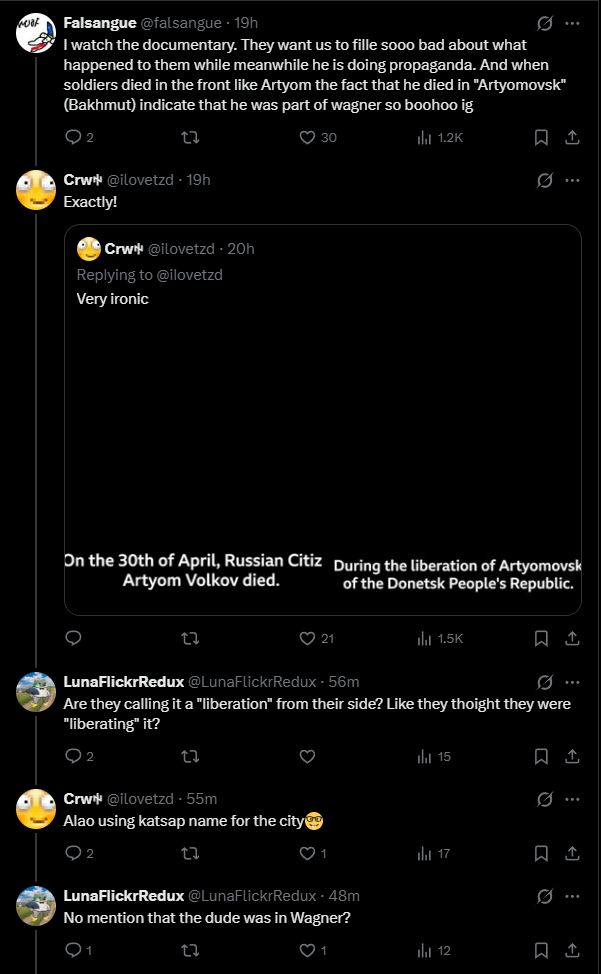The height and width of the screenshot is (974, 601).
Task: Open Falsangue's profile avatar
Action: point(36,34)
